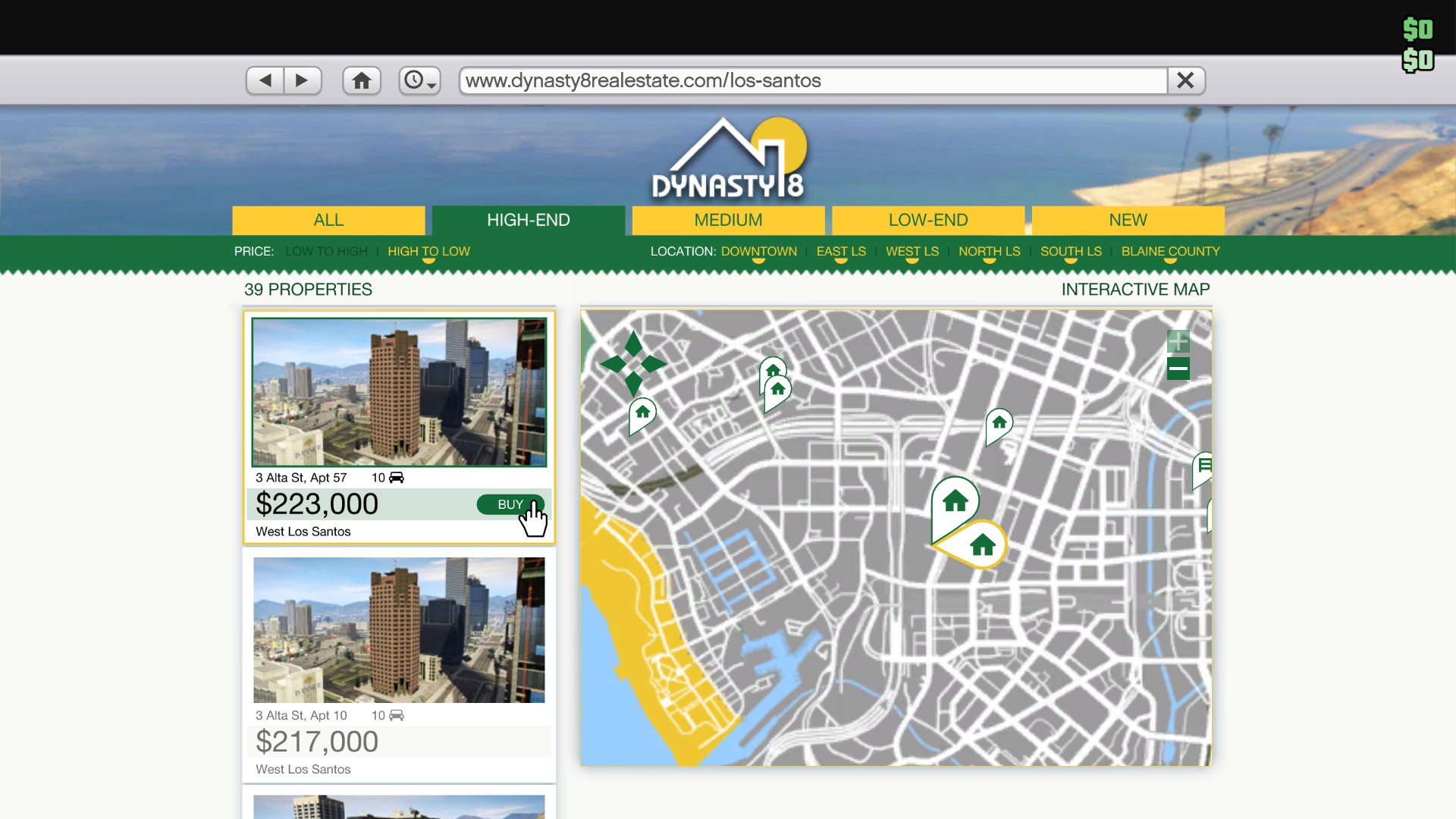This screenshot has height=819, width=1456.
Task: Select the highlighted yellow house marker on map
Action: coord(982,544)
